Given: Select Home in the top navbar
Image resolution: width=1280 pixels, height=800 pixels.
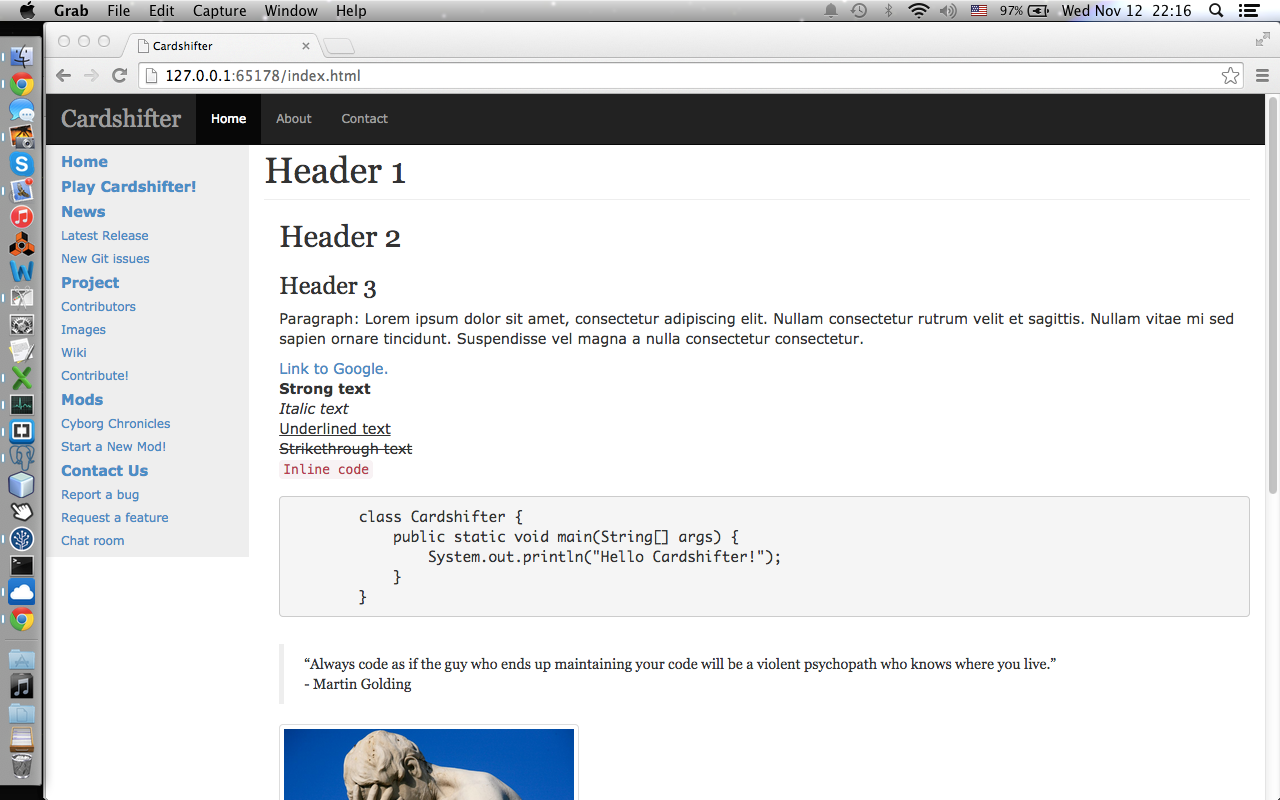Looking at the screenshot, I should click(x=228, y=119).
